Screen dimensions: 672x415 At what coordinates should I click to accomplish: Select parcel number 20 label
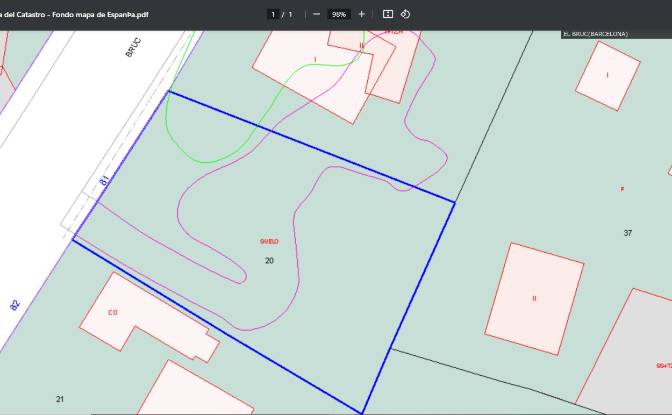pos(270,261)
